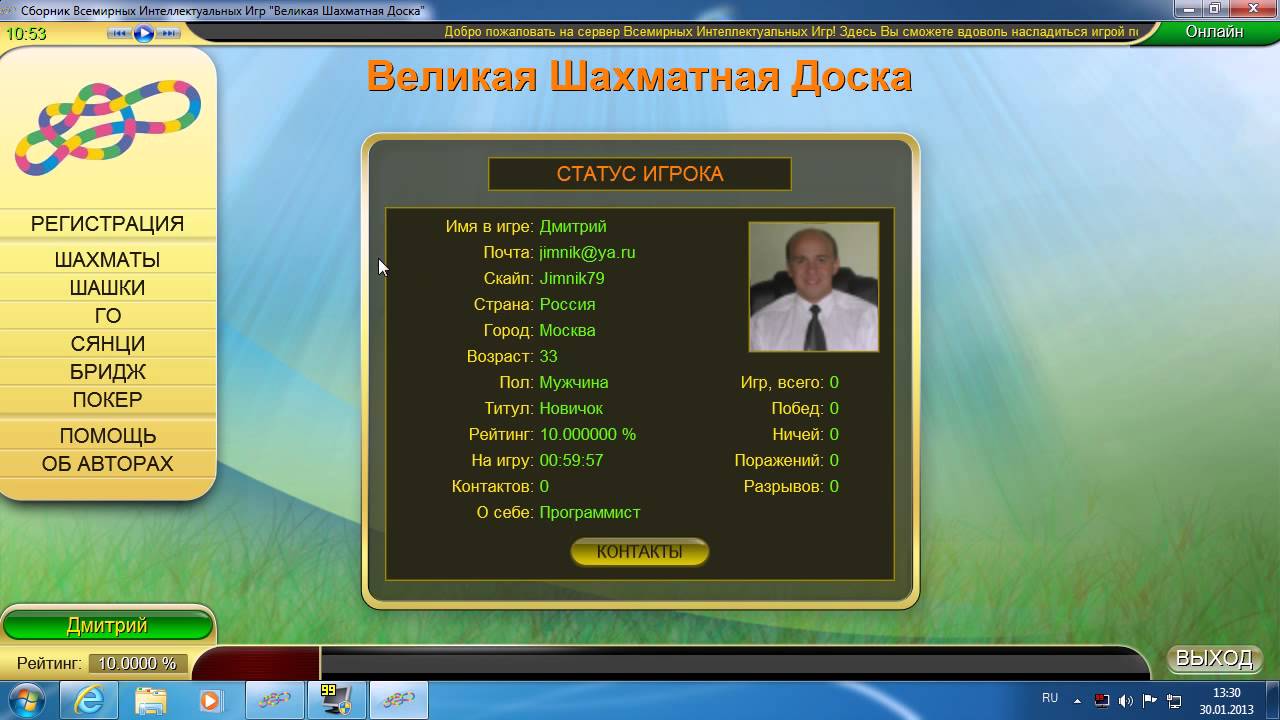Start music with the blue play button
The image size is (1280, 720).
(144, 33)
